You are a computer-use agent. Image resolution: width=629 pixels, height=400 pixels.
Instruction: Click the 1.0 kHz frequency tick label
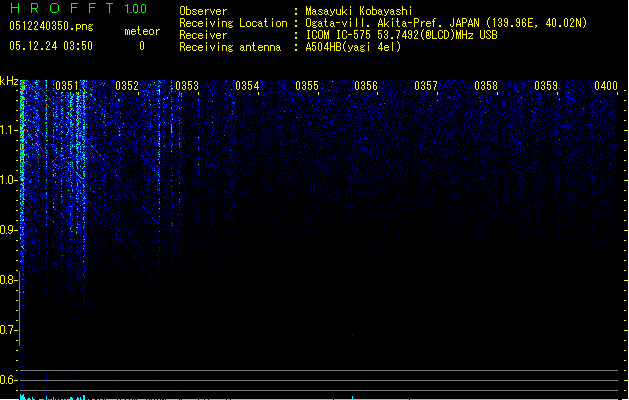click(x=8, y=180)
